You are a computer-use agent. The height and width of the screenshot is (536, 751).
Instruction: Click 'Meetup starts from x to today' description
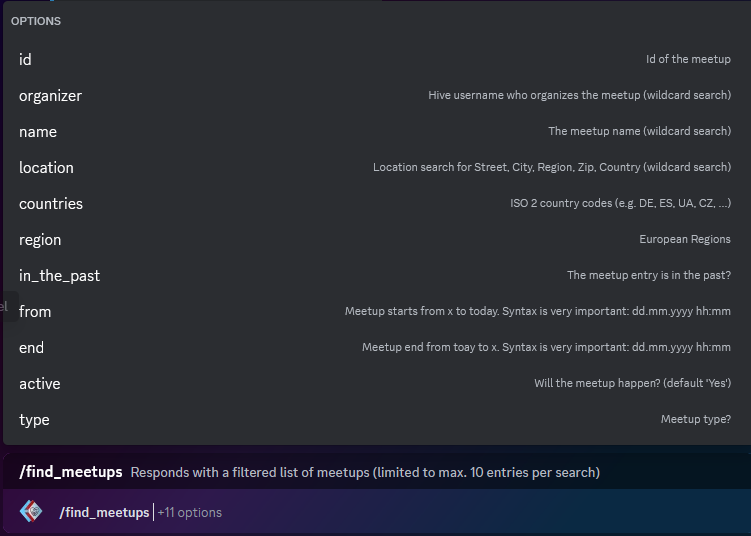tap(538, 311)
